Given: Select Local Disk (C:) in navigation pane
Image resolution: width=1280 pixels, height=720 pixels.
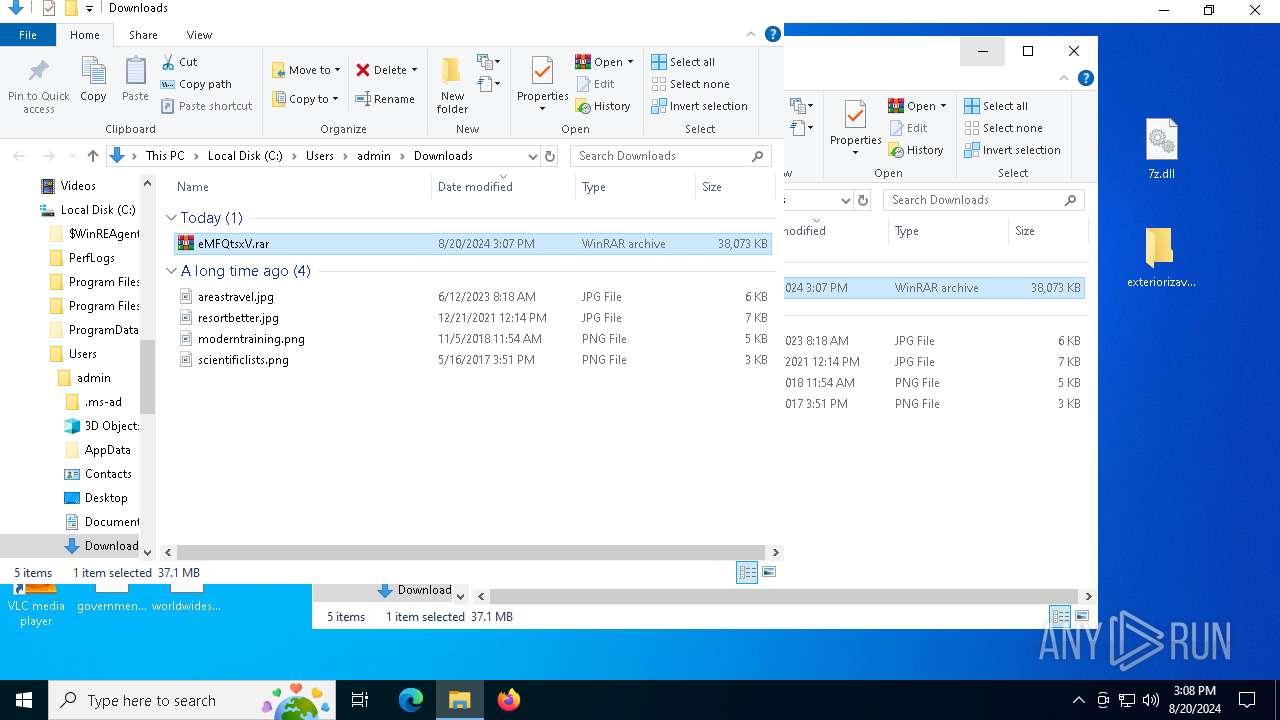Looking at the screenshot, I should (97, 210).
